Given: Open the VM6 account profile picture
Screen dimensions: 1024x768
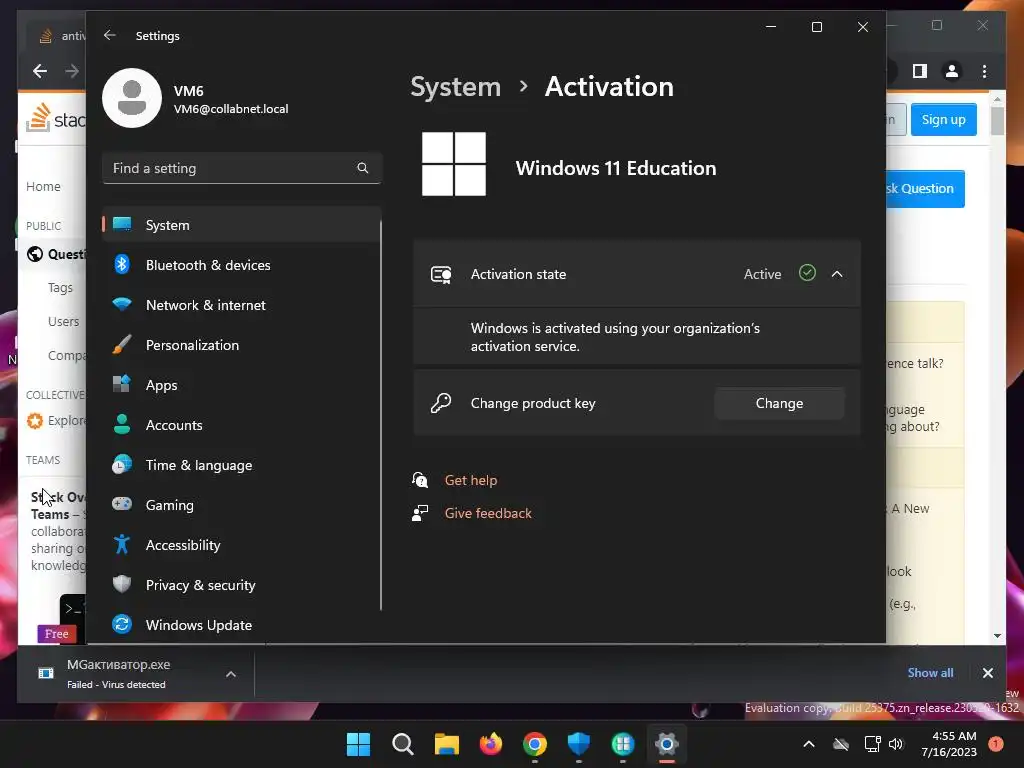Looking at the screenshot, I should click(132, 98).
